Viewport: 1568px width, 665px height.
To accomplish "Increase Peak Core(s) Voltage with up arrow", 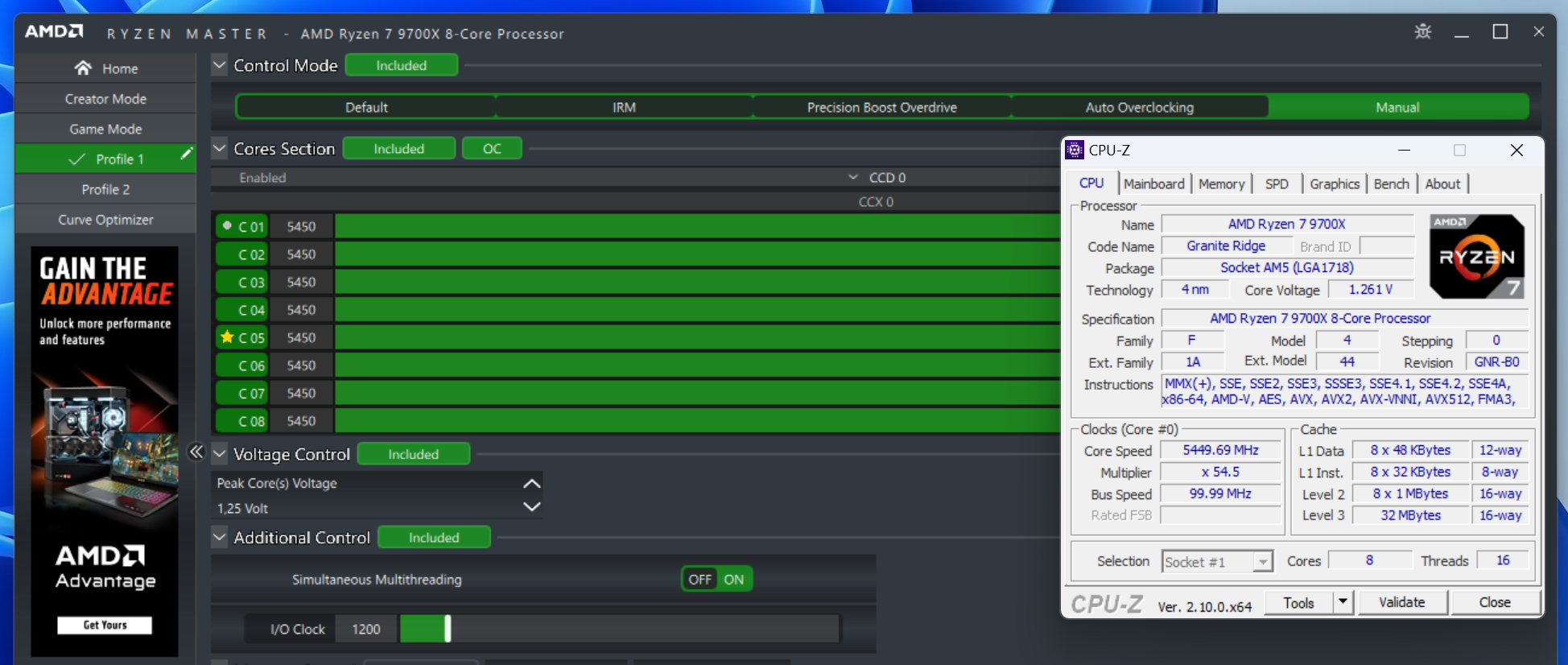I will pos(531,483).
